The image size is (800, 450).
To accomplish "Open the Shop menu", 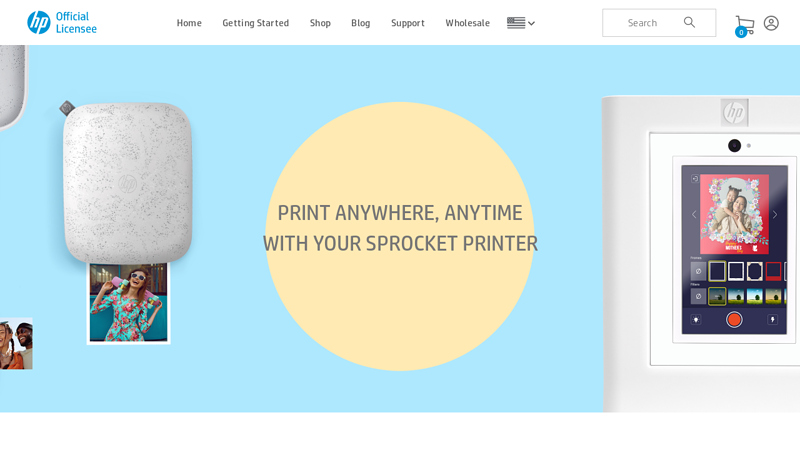I will [x=320, y=23].
